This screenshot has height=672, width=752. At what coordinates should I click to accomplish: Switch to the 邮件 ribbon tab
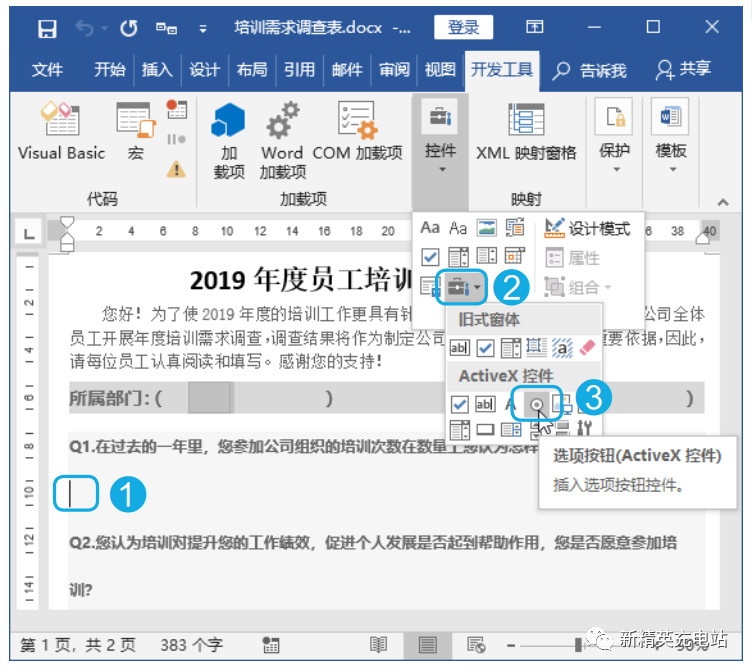(x=347, y=70)
